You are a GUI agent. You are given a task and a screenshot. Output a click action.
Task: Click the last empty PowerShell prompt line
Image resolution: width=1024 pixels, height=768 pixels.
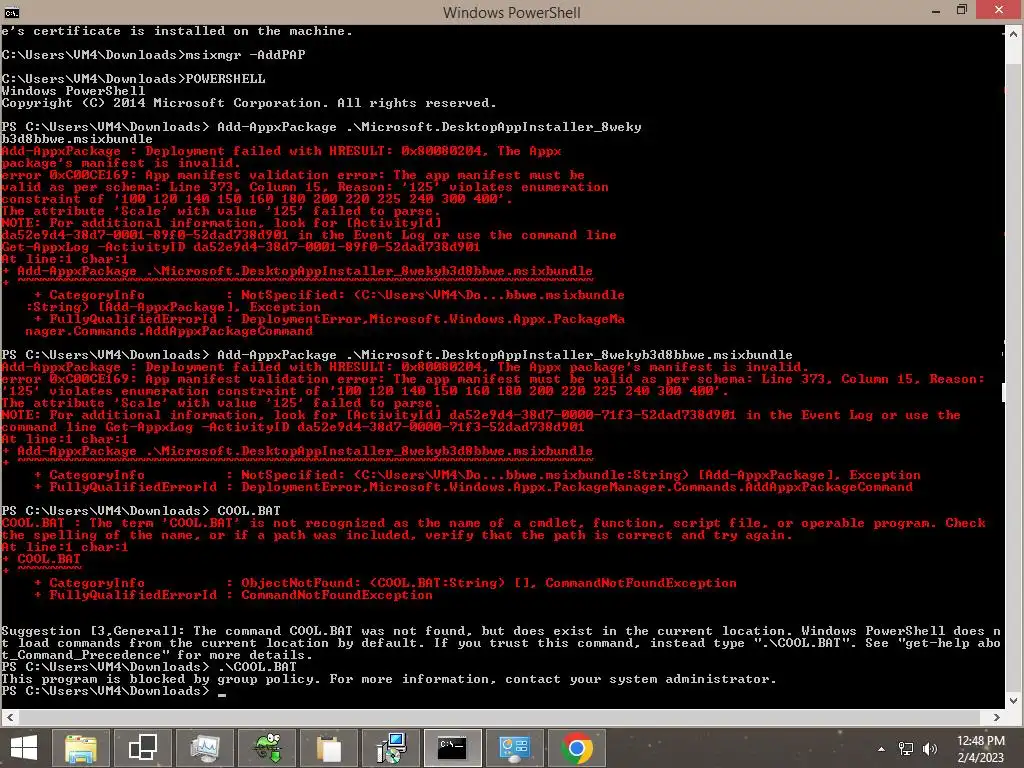click(114, 691)
